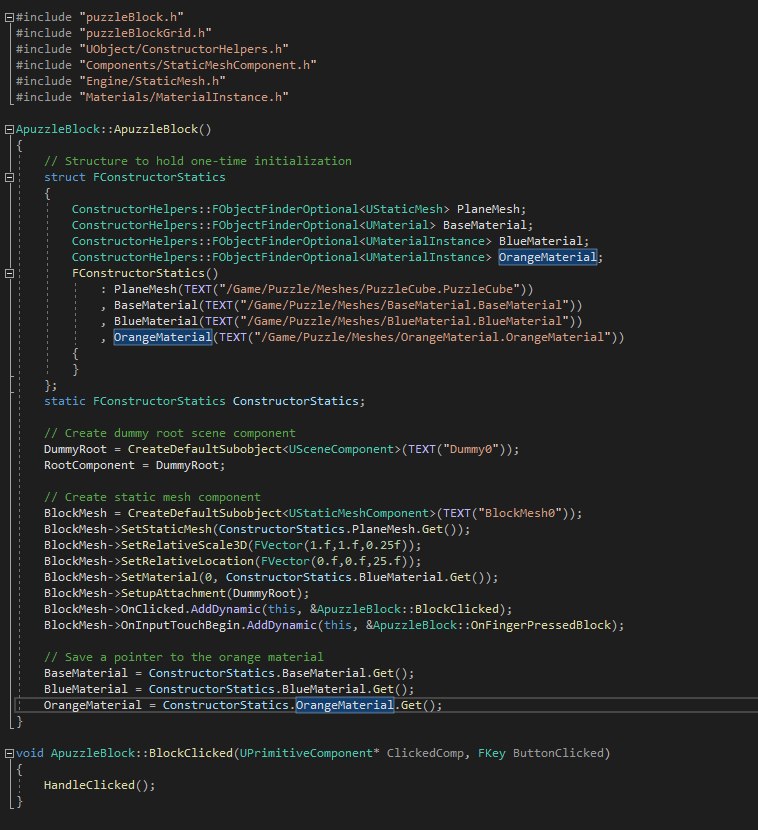Click the FKey parameter type
Viewport: 758px width, 830px height.
[492, 753]
